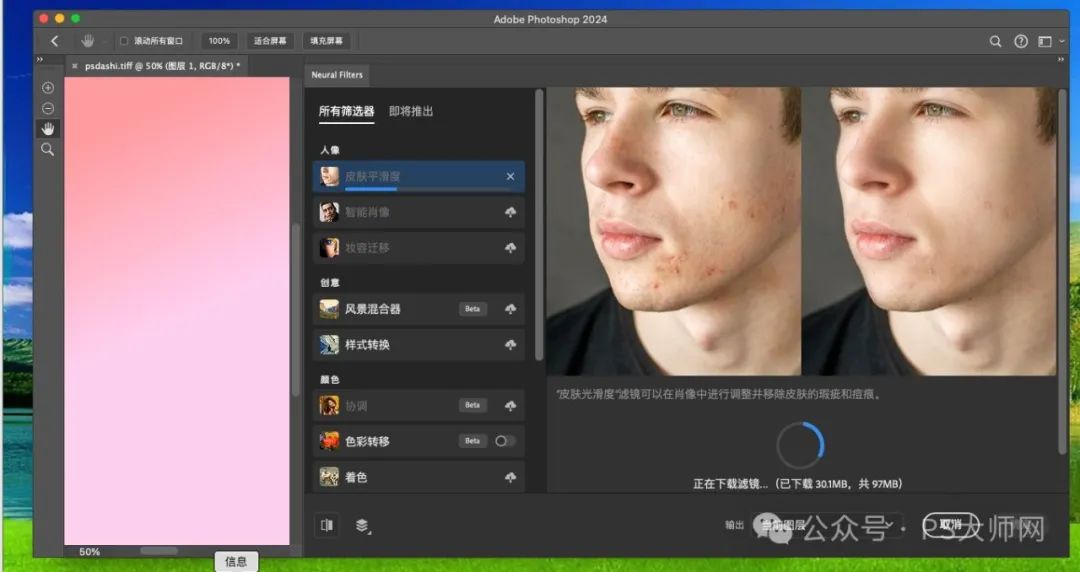Image resolution: width=1080 pixels, height=572 pixels.
Task: Expand the workspace switcher dropdown arrow
Action: click(x=1061, y=41)
